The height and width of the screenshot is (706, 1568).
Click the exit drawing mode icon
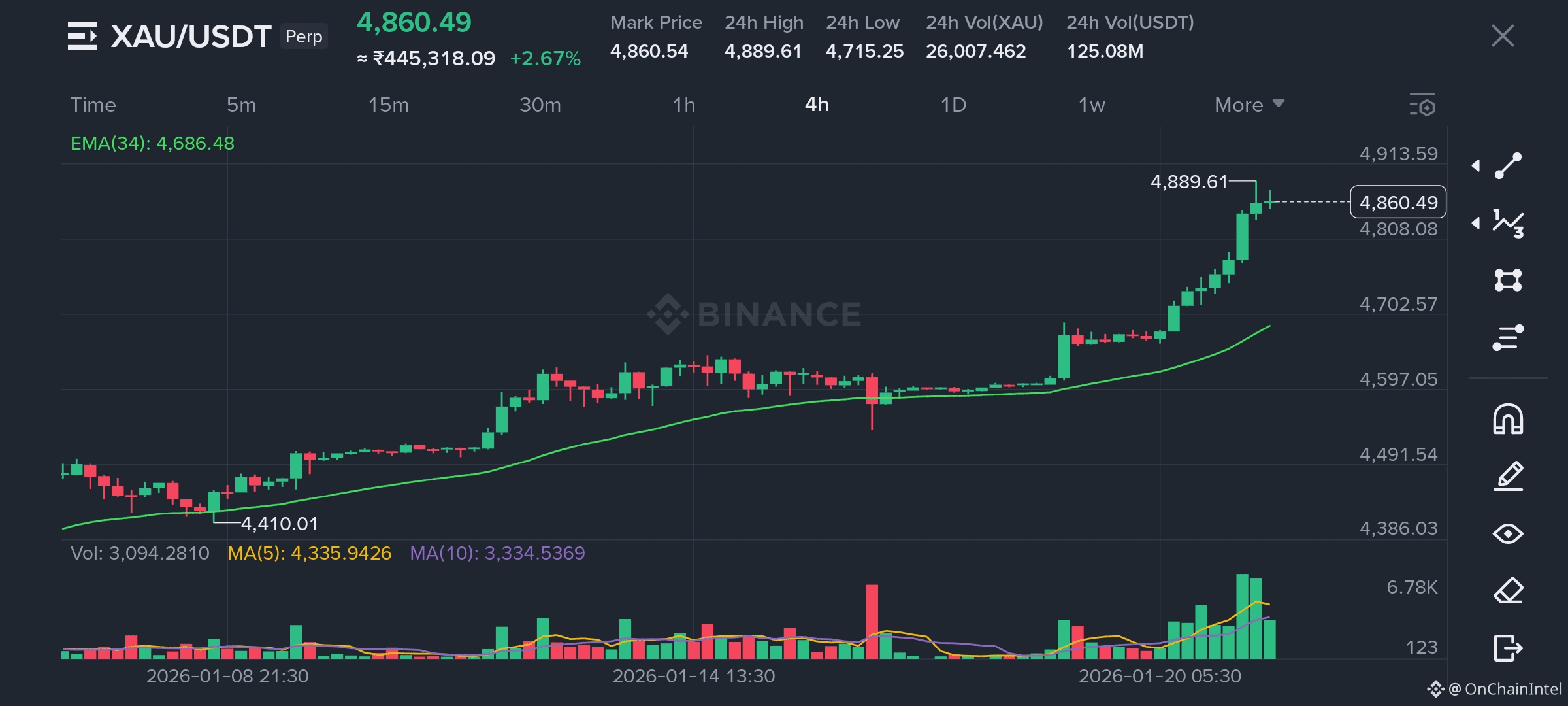[1508, 648]
